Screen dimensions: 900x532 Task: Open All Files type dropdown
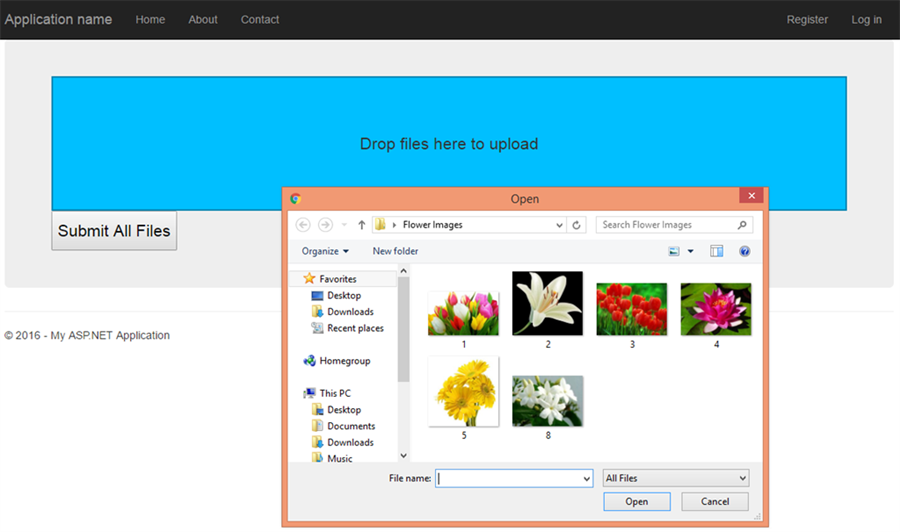pos(676,478)
